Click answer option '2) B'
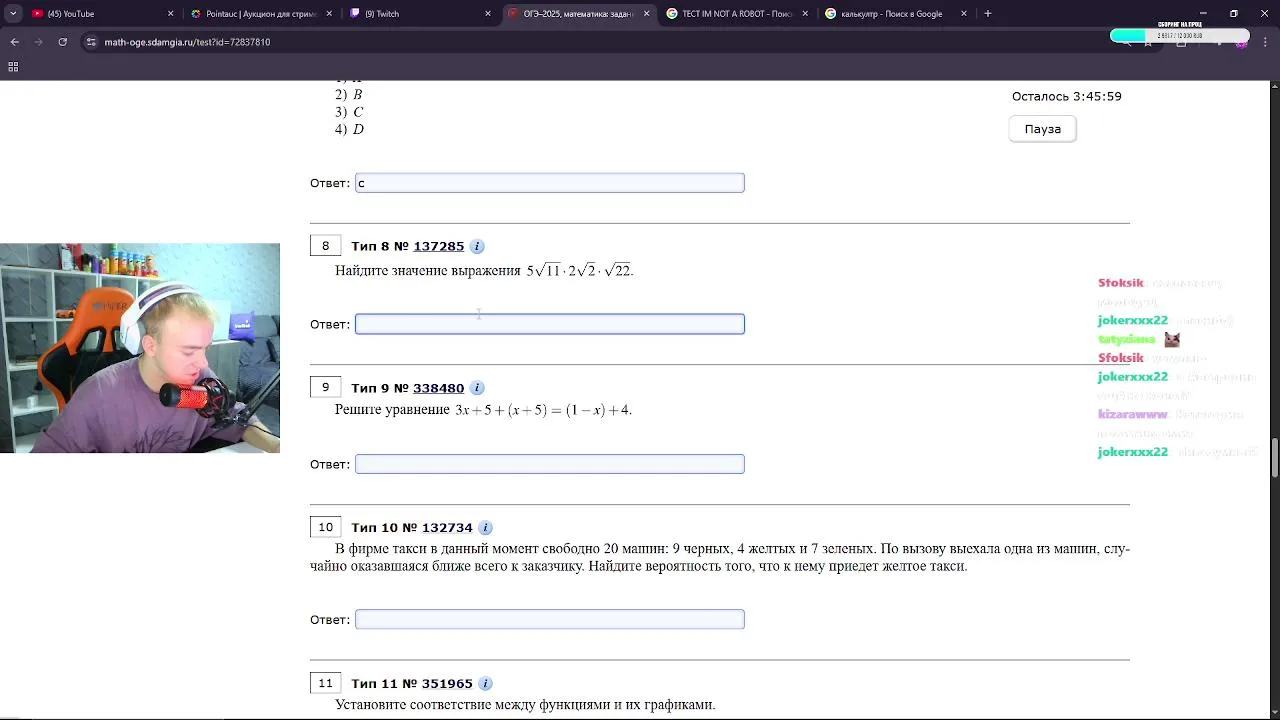This screenshot has height=720, width=1280. coord(349,95)
